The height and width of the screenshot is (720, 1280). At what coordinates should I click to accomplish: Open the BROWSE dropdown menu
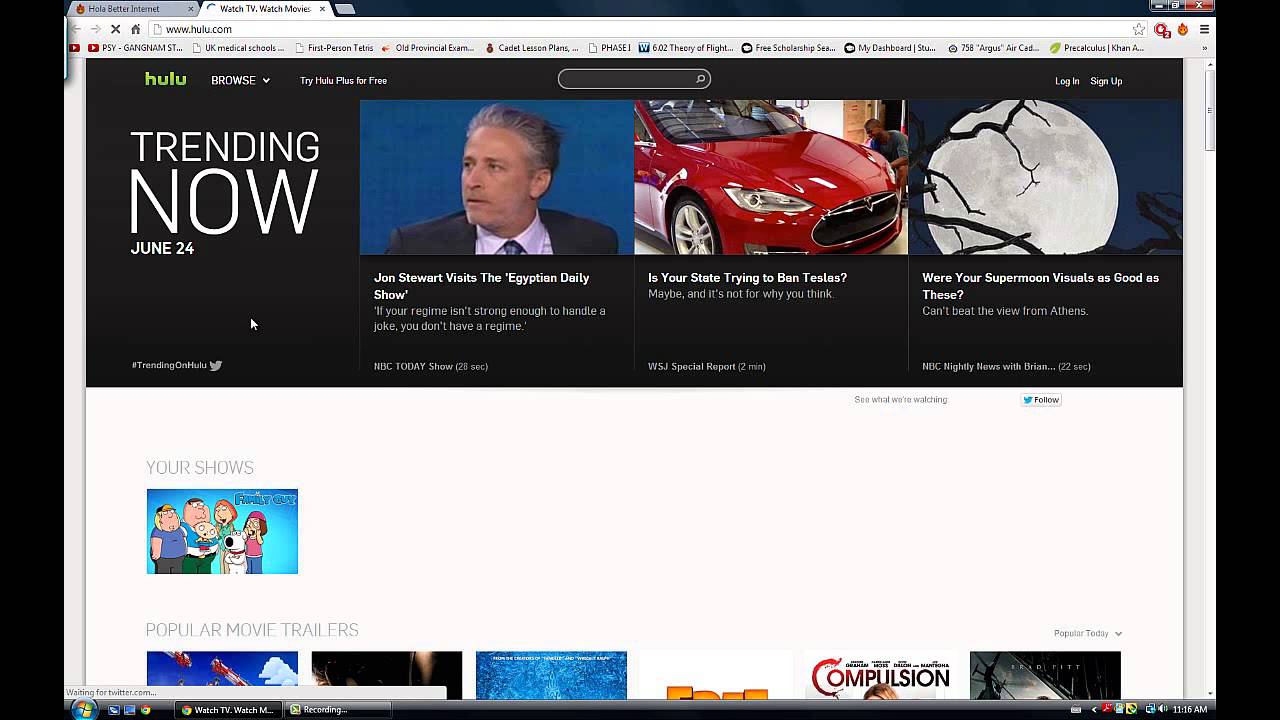coord(240,80)
